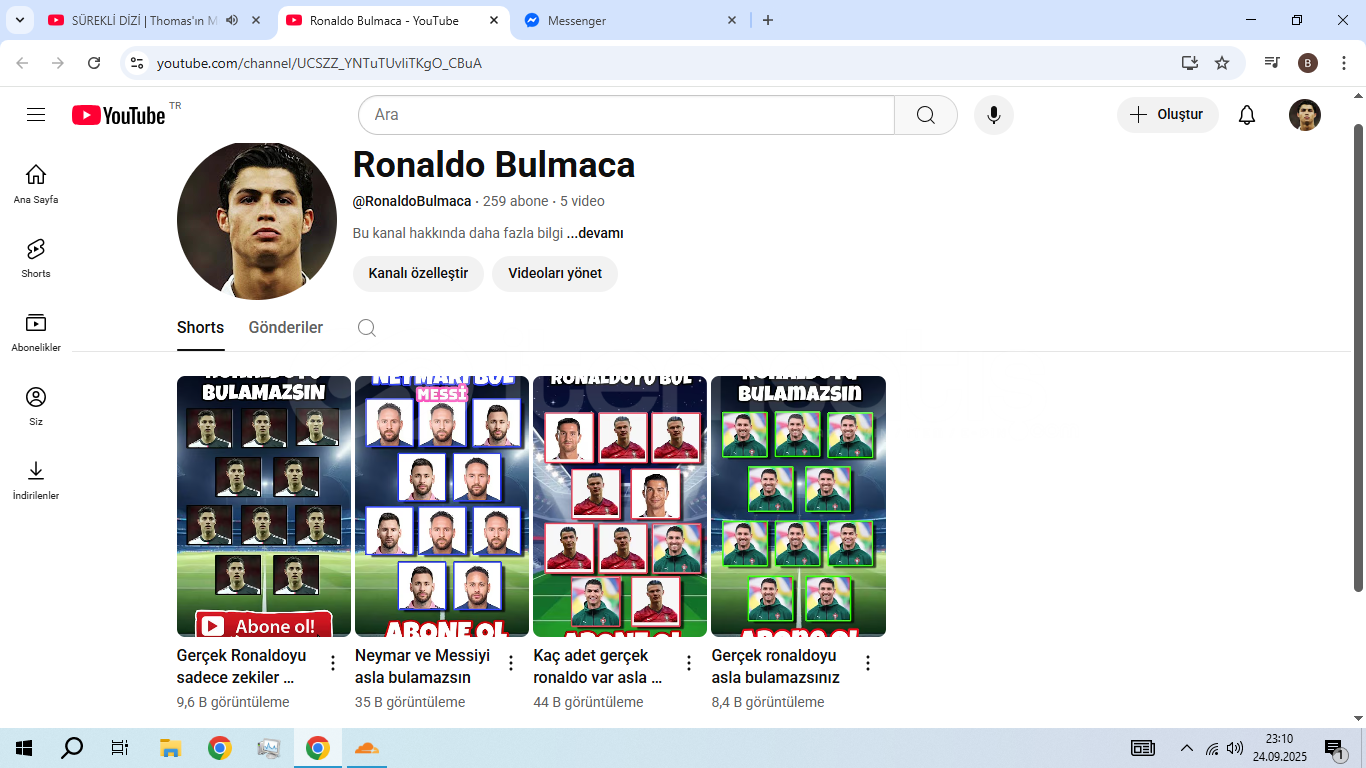The image size is (1366, 768).
Task: Open media controls icon in Chrome toolbar
Action: click(x=1272, y=63)
